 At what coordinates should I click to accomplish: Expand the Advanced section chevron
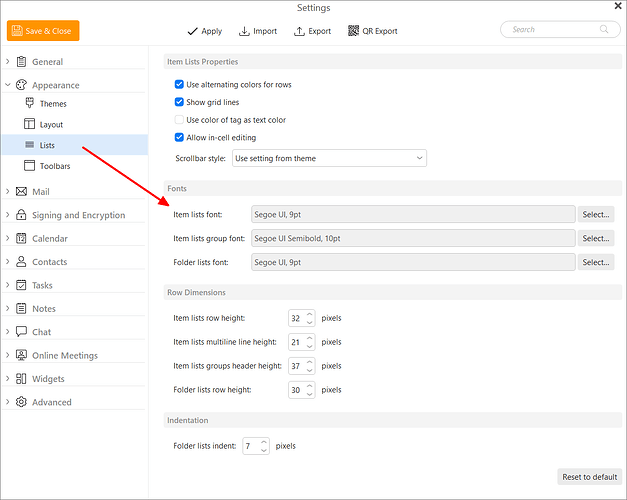tap(8, 402)
